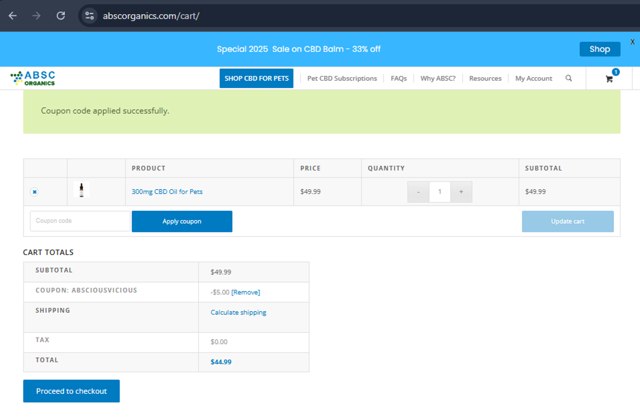Click the Calculate shipping link
The width and height of the screenshot is (640, 417).
[238, 312]
